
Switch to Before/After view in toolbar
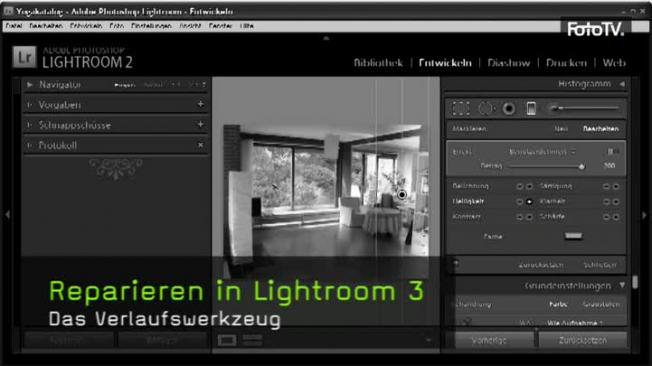coord(252,340)
